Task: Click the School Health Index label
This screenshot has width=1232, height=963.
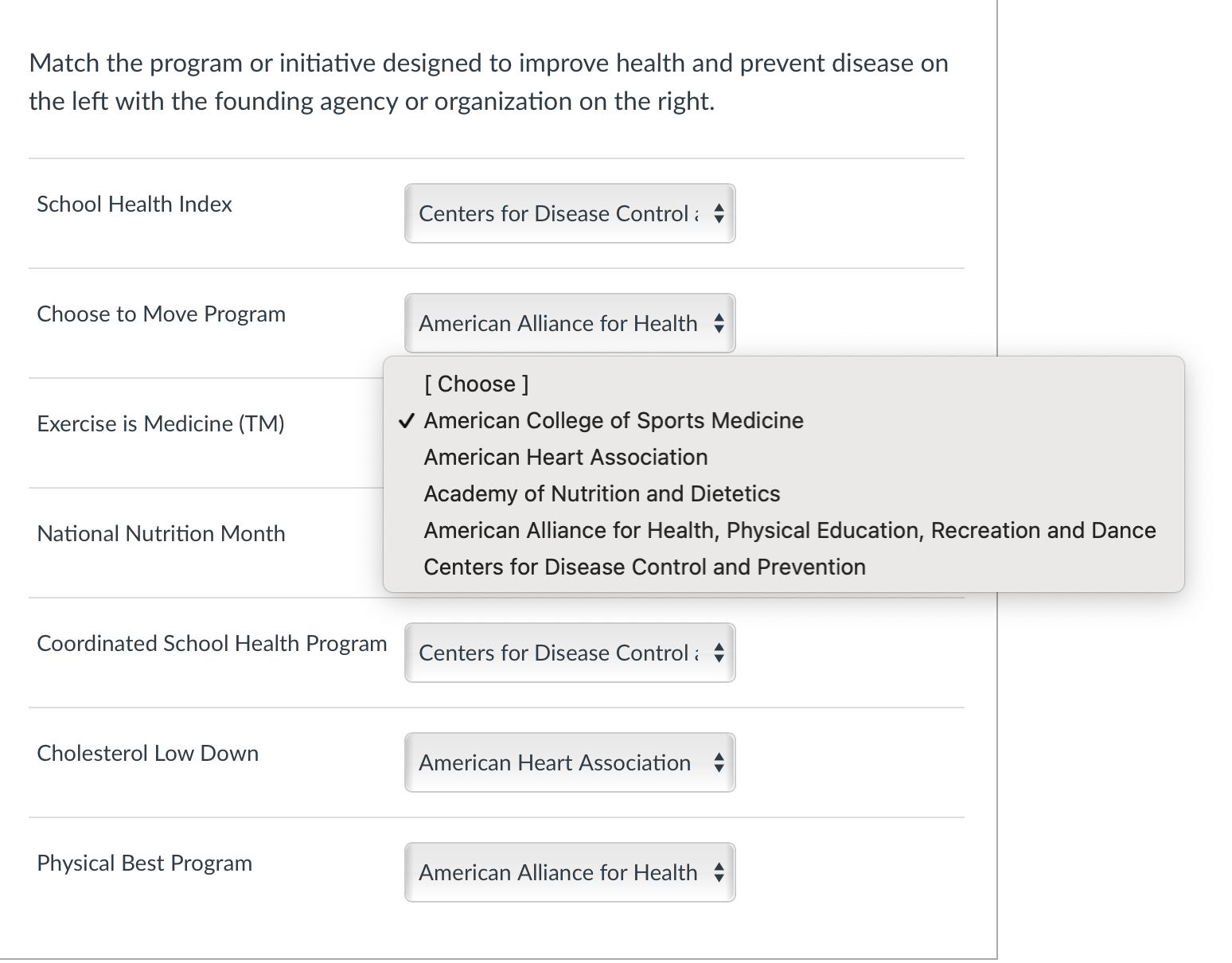Action: click(x=135, y=204)
